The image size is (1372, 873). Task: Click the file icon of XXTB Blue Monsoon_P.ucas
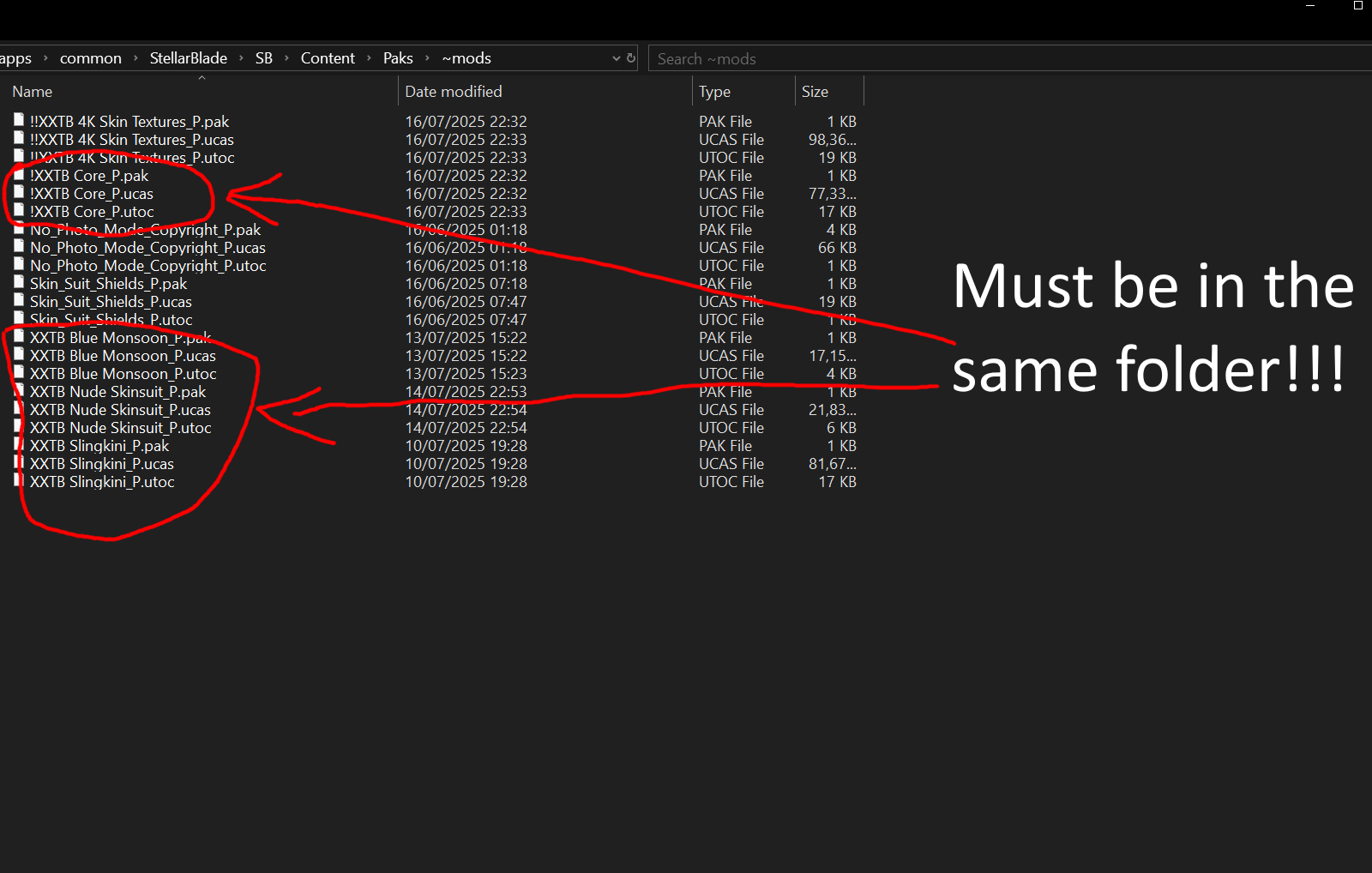19,354
